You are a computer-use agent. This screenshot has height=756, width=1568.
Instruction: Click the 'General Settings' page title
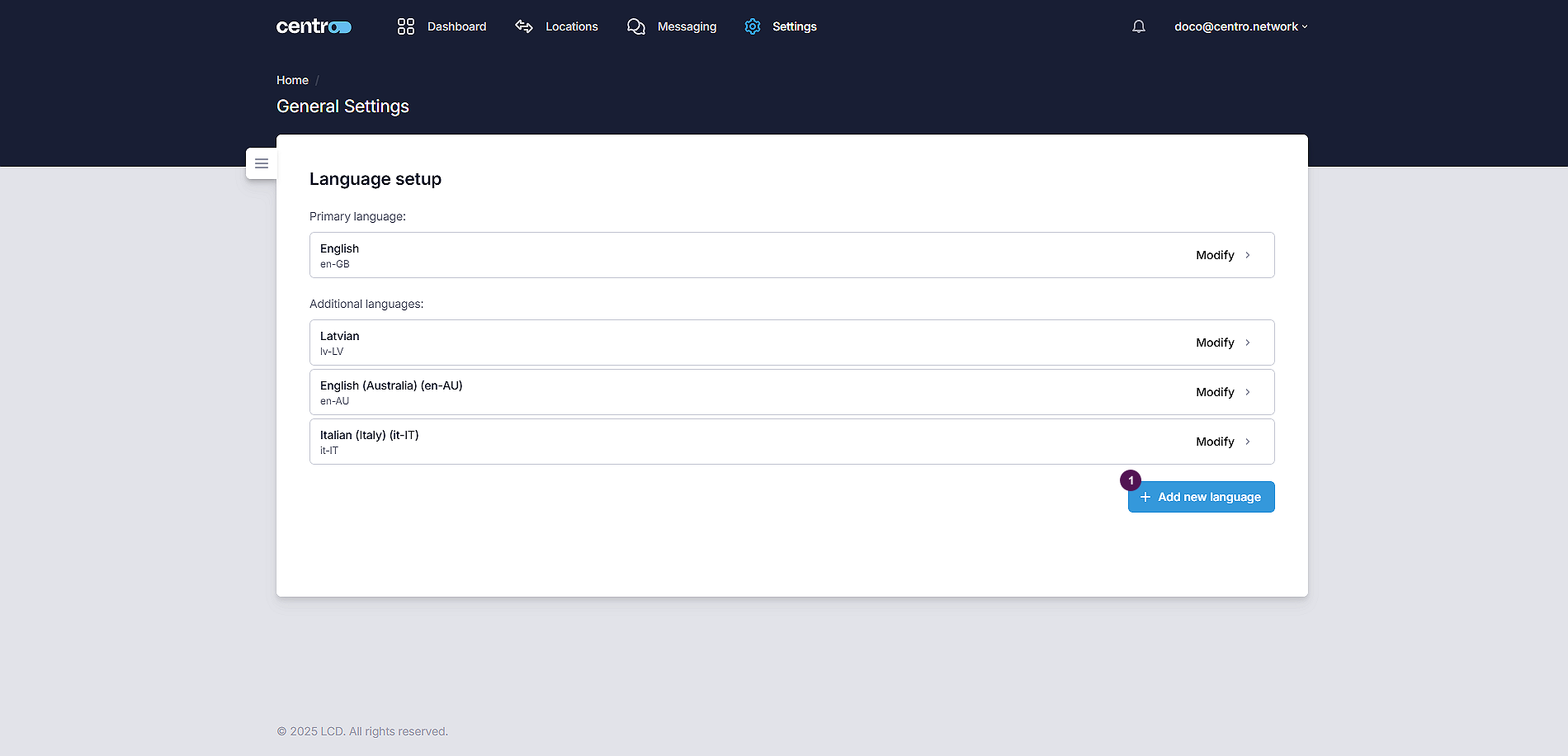click(342, 106)
